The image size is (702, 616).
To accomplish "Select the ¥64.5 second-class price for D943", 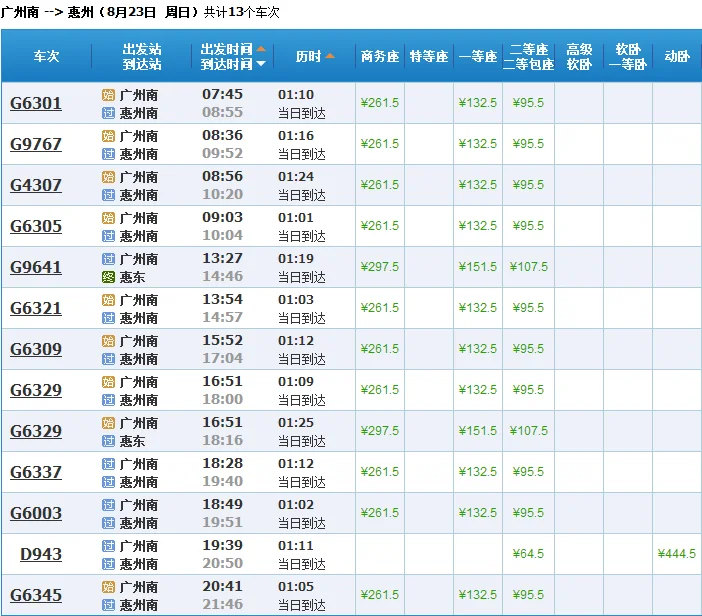I will 528,554.
